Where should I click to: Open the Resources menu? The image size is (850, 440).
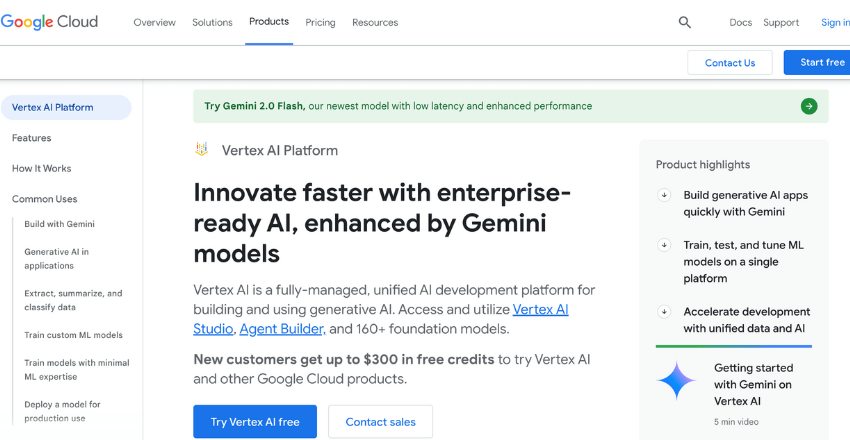point(375,22)
